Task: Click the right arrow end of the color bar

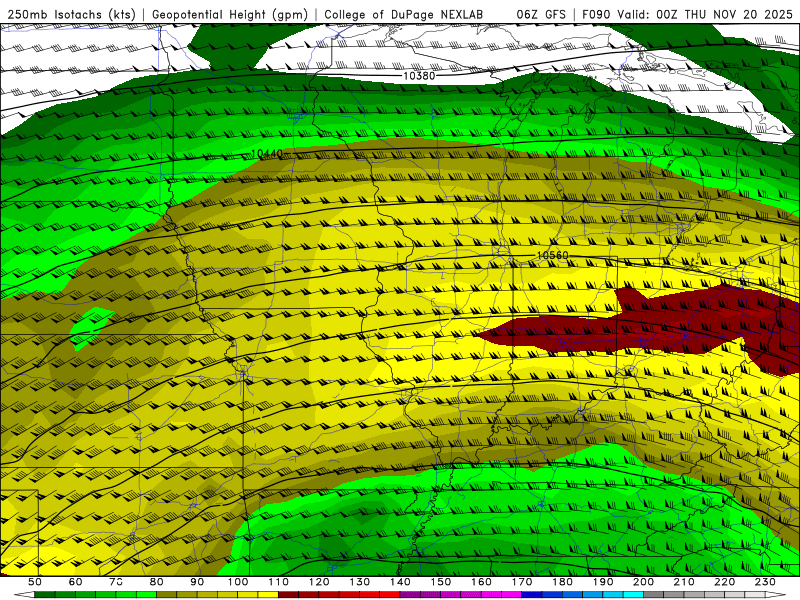Action: 776,595
